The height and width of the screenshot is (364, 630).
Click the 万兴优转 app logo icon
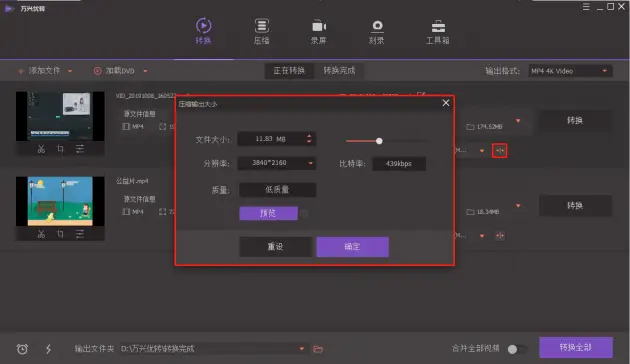coord(9,8)
